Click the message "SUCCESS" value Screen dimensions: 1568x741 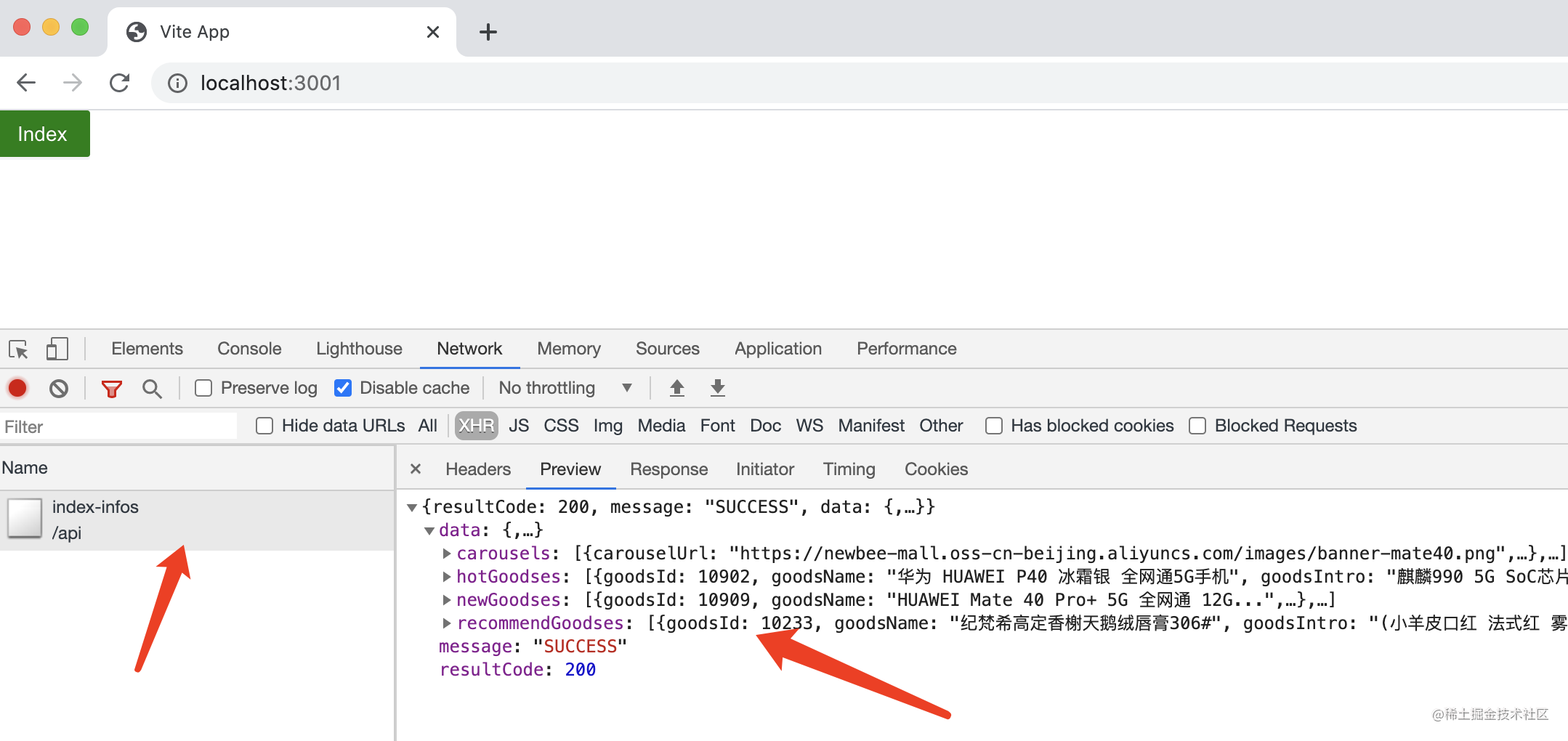(580, 647)
